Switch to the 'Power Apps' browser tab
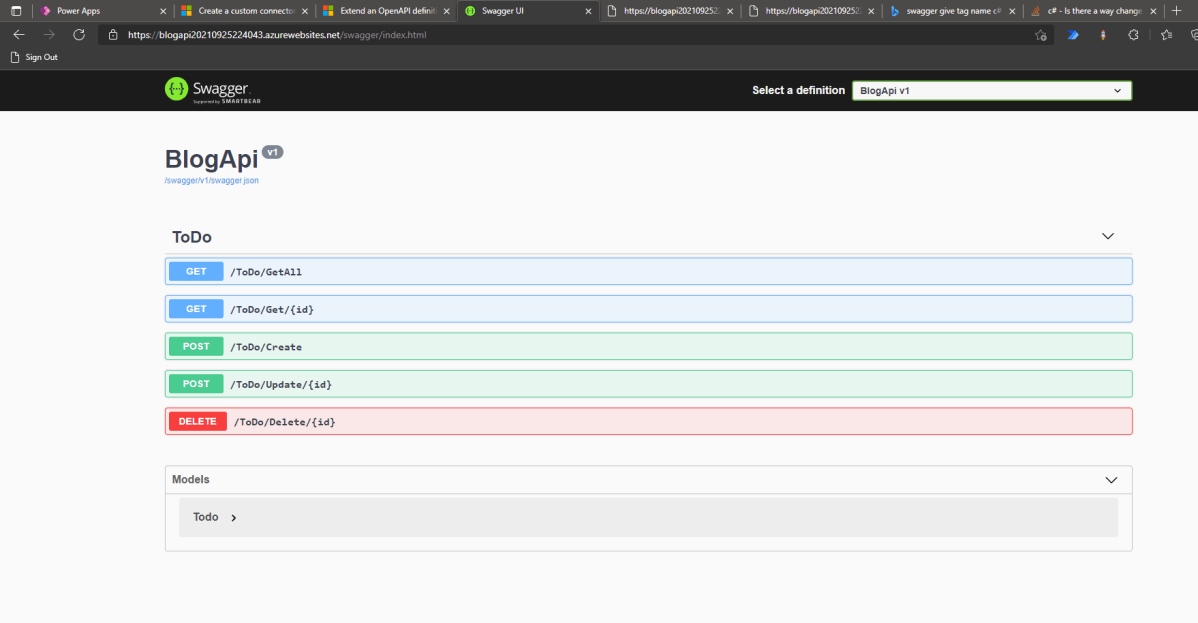 tap(80, 13)
